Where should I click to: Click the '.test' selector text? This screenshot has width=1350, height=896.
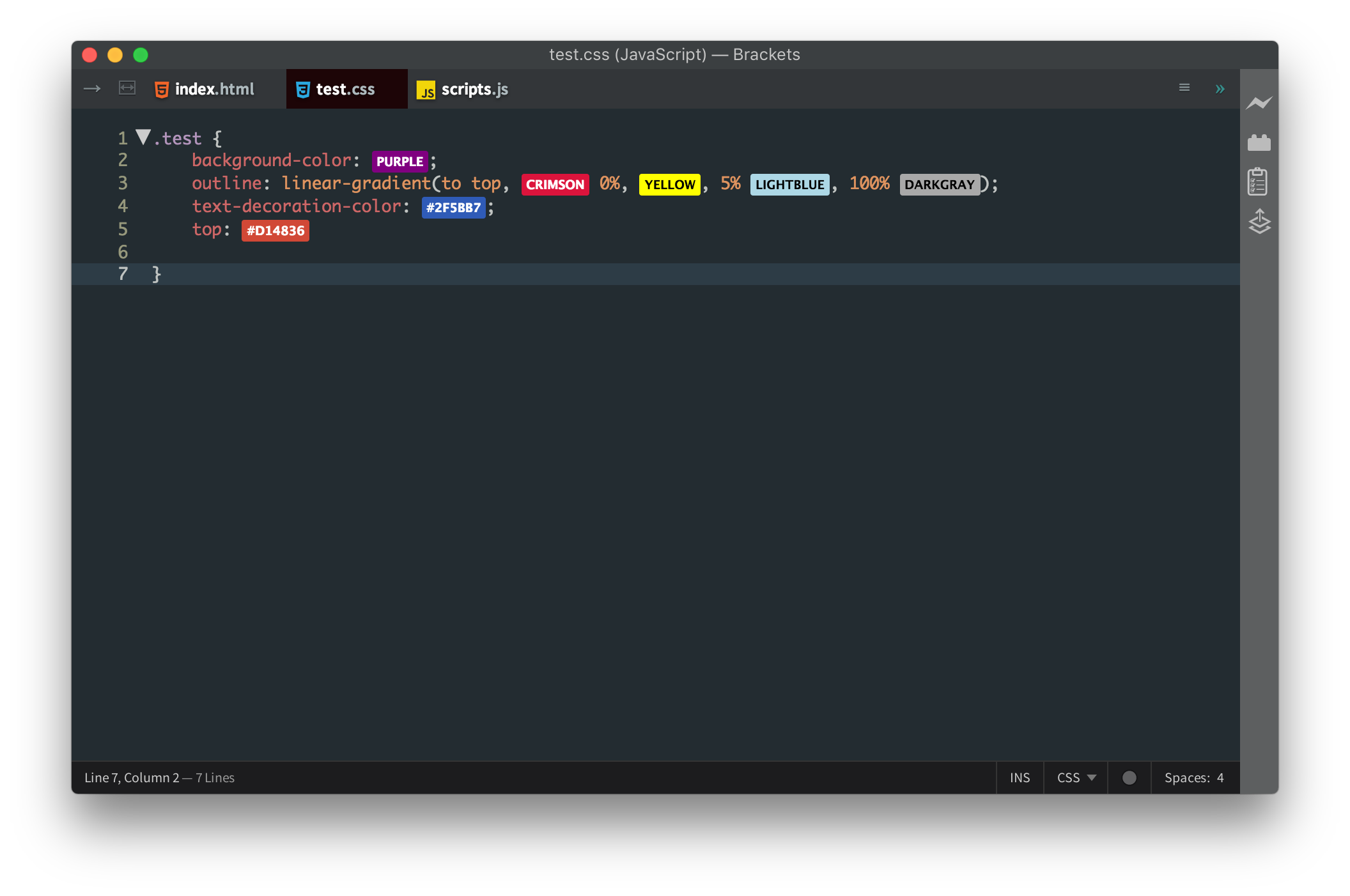point(177,138)
